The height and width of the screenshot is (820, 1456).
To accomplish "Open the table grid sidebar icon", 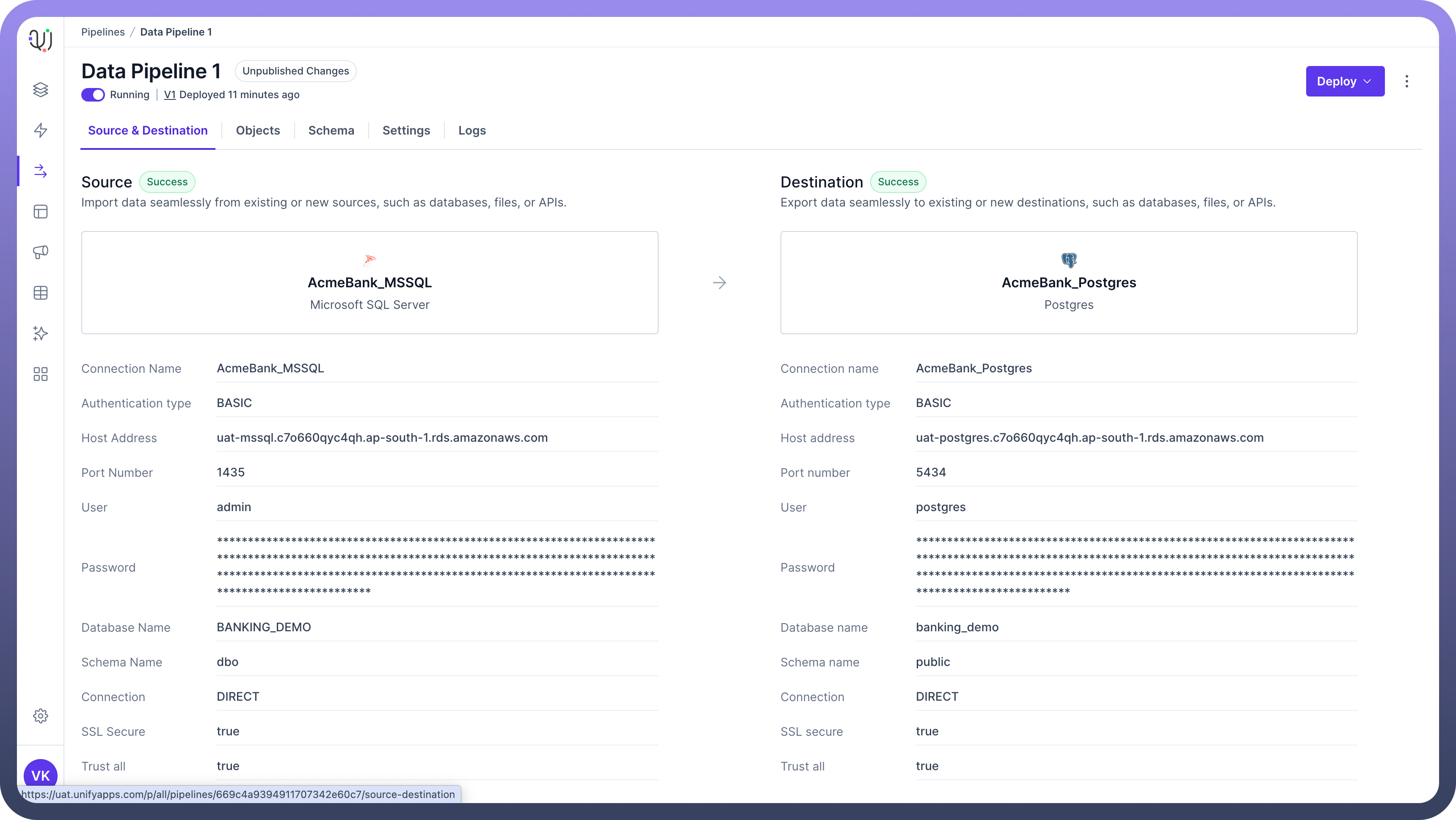I will tap(41, 293).
